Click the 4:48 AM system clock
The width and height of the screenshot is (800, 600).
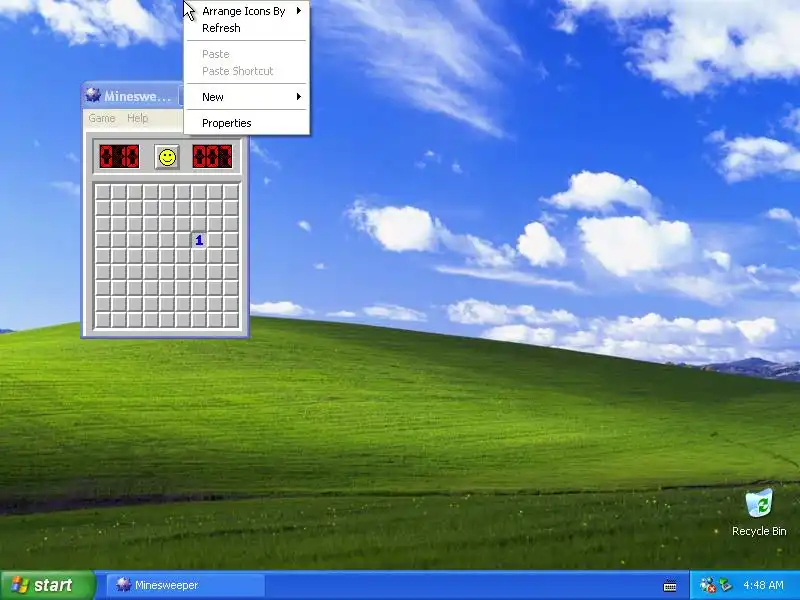tap(763, 585)
